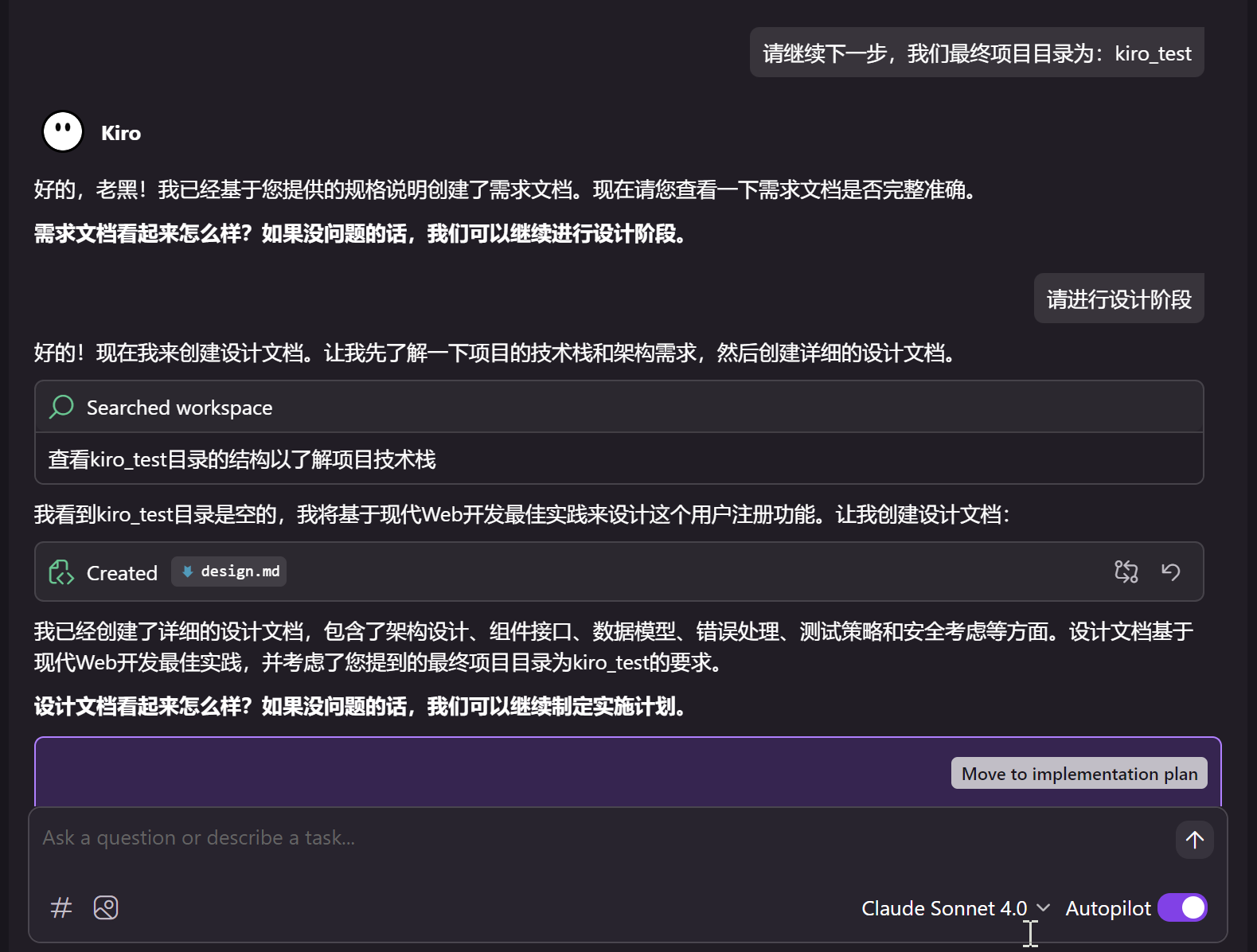Click the text 查看kiro_test目录的结构以了解项目技术栈
This screenshot has height=952, width=1257.
[x=242, y=459]
